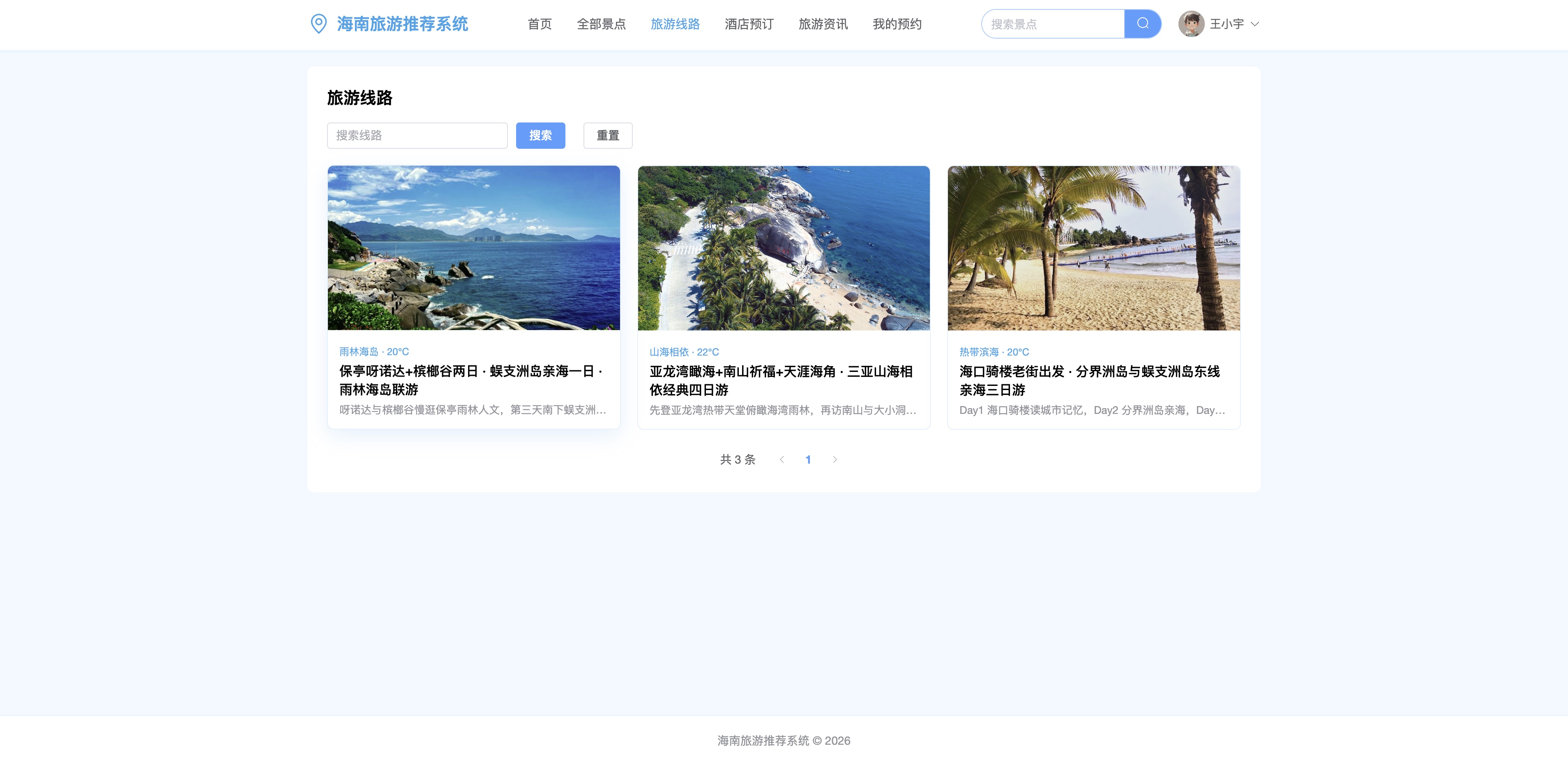1568x762 pixels.
Task: Click footer text 海南旅游推荐系统 © 2026
Action: click(784, 741)
